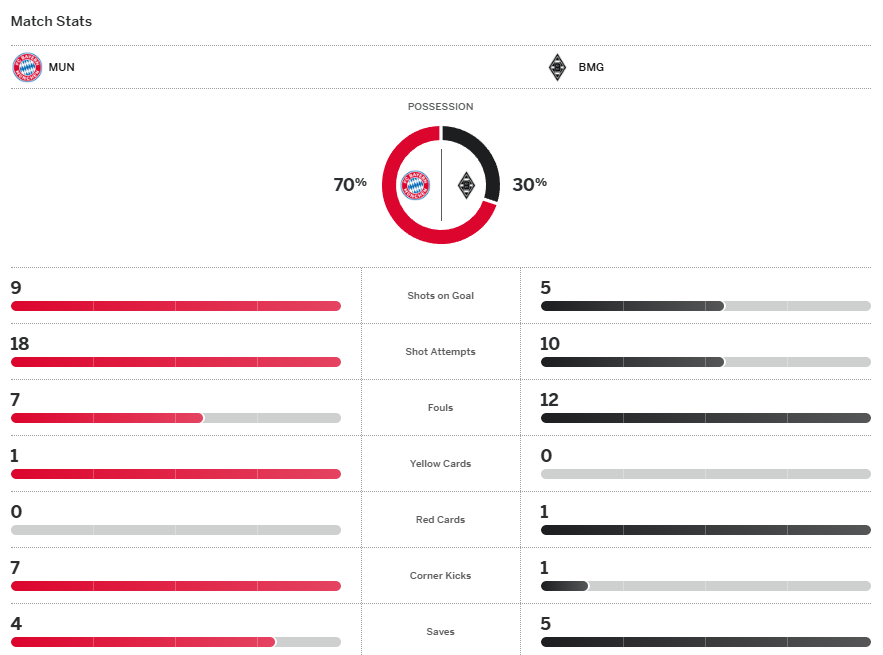This screenshot has height=655, width=883.
Task: Click BMG Corner Kicks short dark bar
Action: click(x=564, y=586)
